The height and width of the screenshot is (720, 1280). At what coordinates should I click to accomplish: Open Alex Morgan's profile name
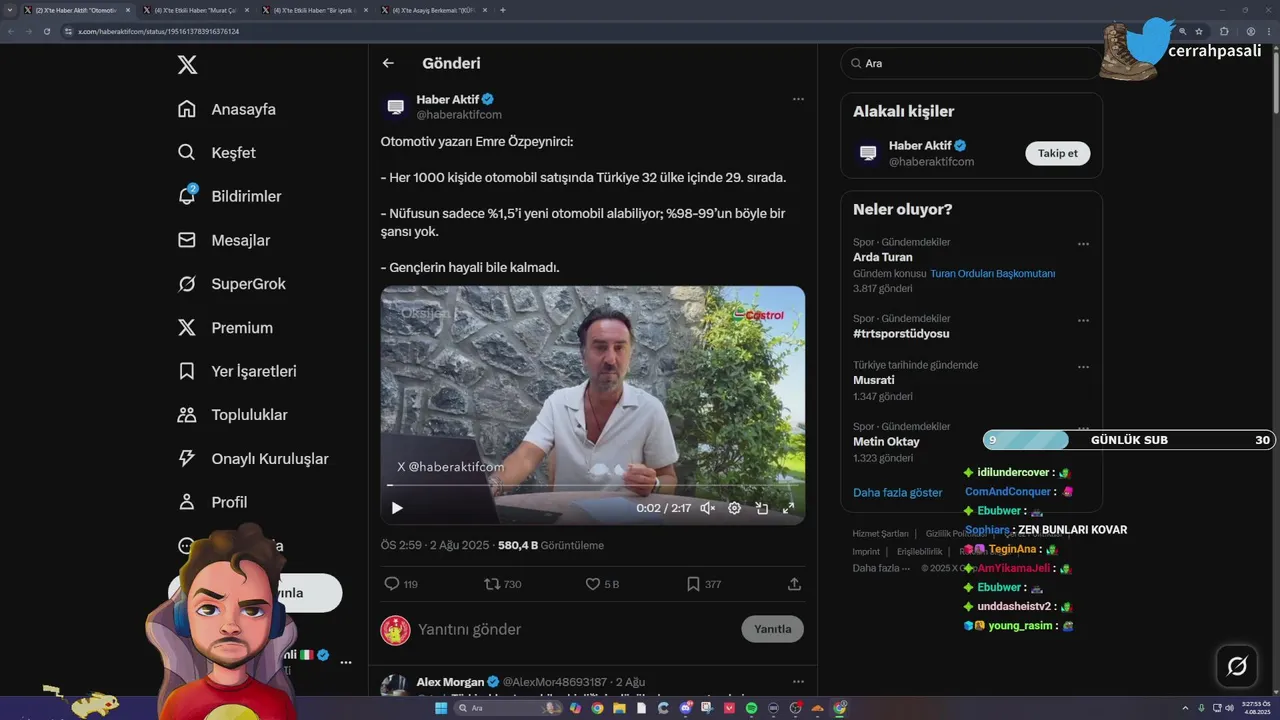tap(450, 682)
